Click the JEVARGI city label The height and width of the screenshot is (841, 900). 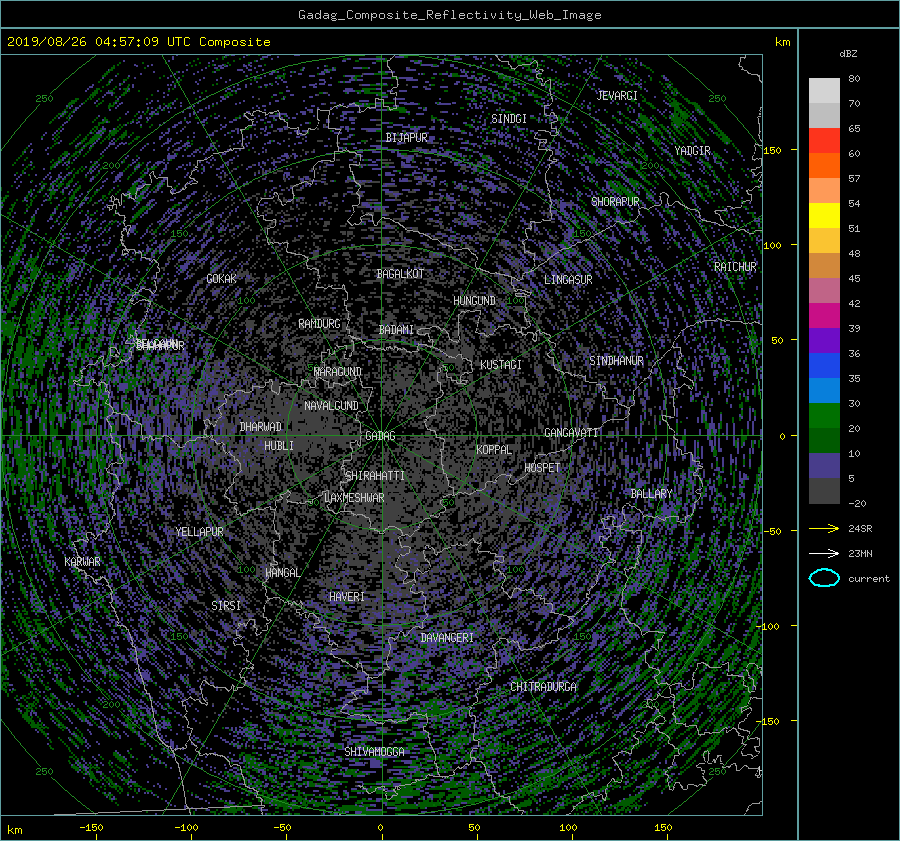[617, 96]
